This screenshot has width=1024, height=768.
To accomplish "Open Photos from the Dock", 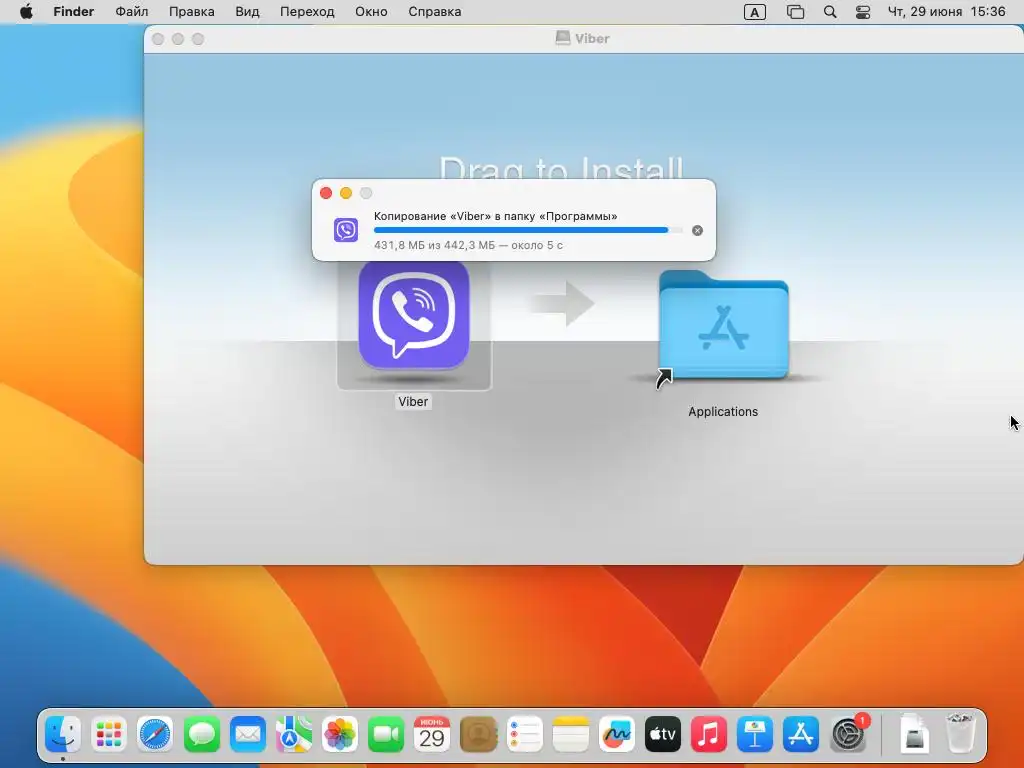I will pyautogui.click(x=340, y=735).
